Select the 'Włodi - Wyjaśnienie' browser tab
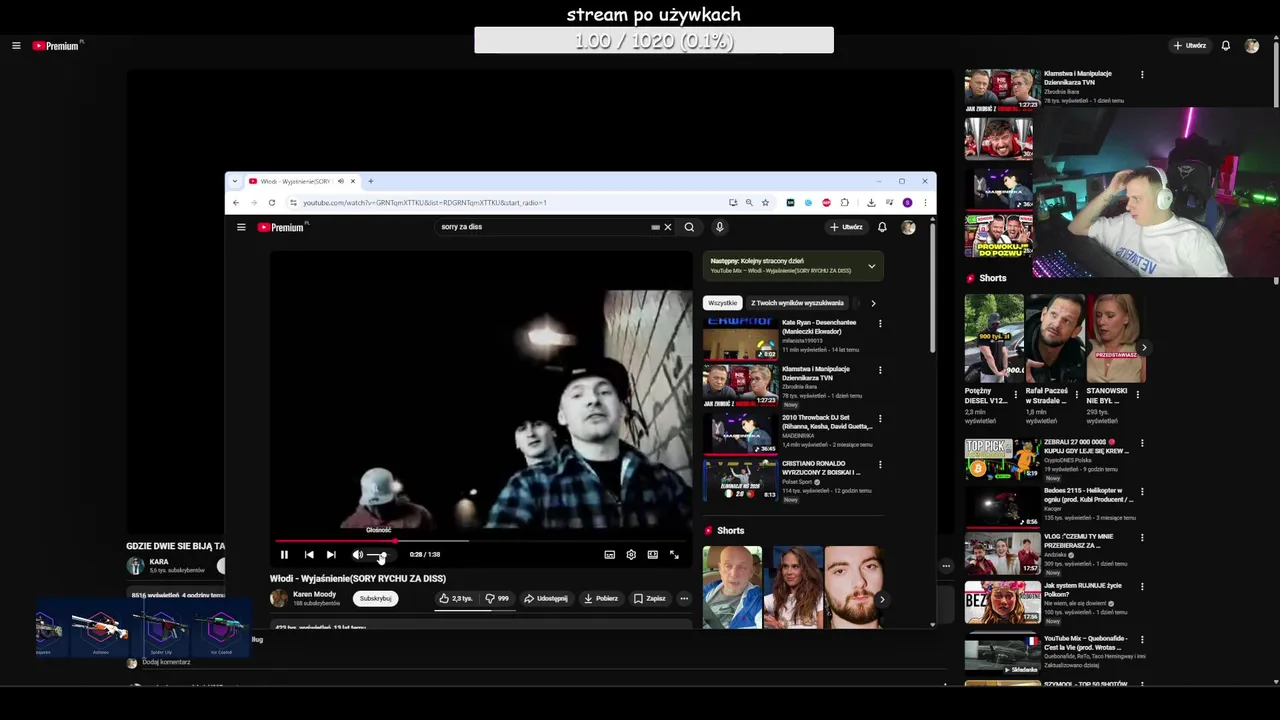Screen dimensions: 1280x720 click(x=302, y=181)
